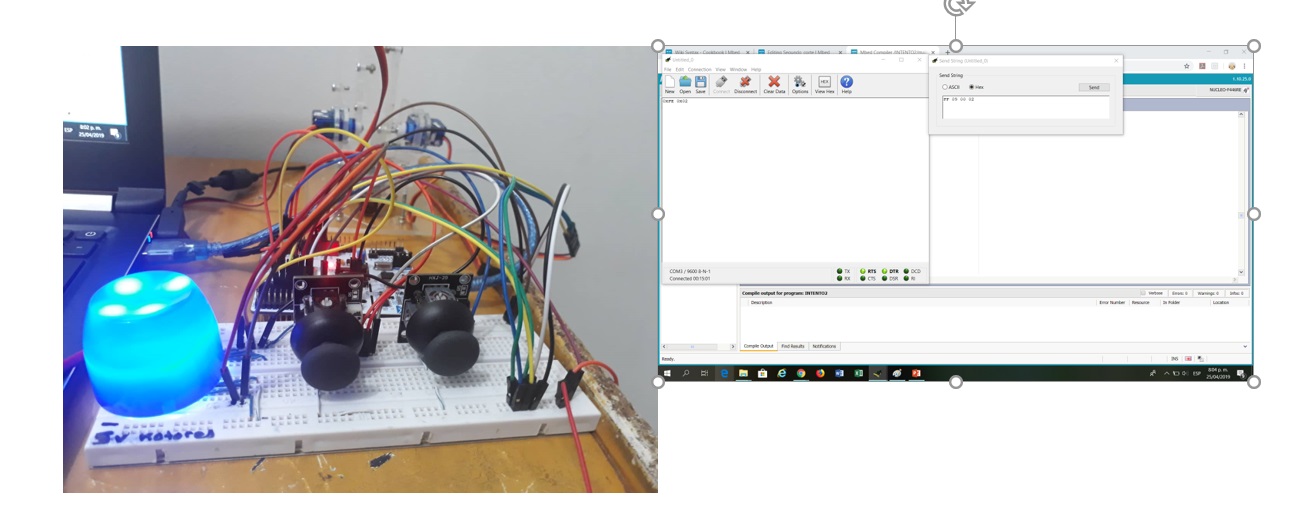Open the Connection menu
This screenshot has width=1291, height=525.
pos(699,69)
